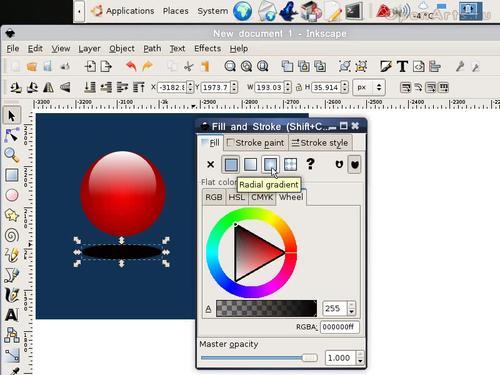Select the Spiral tool
Viewport: 500px width, 375px height.
(12, 235)
